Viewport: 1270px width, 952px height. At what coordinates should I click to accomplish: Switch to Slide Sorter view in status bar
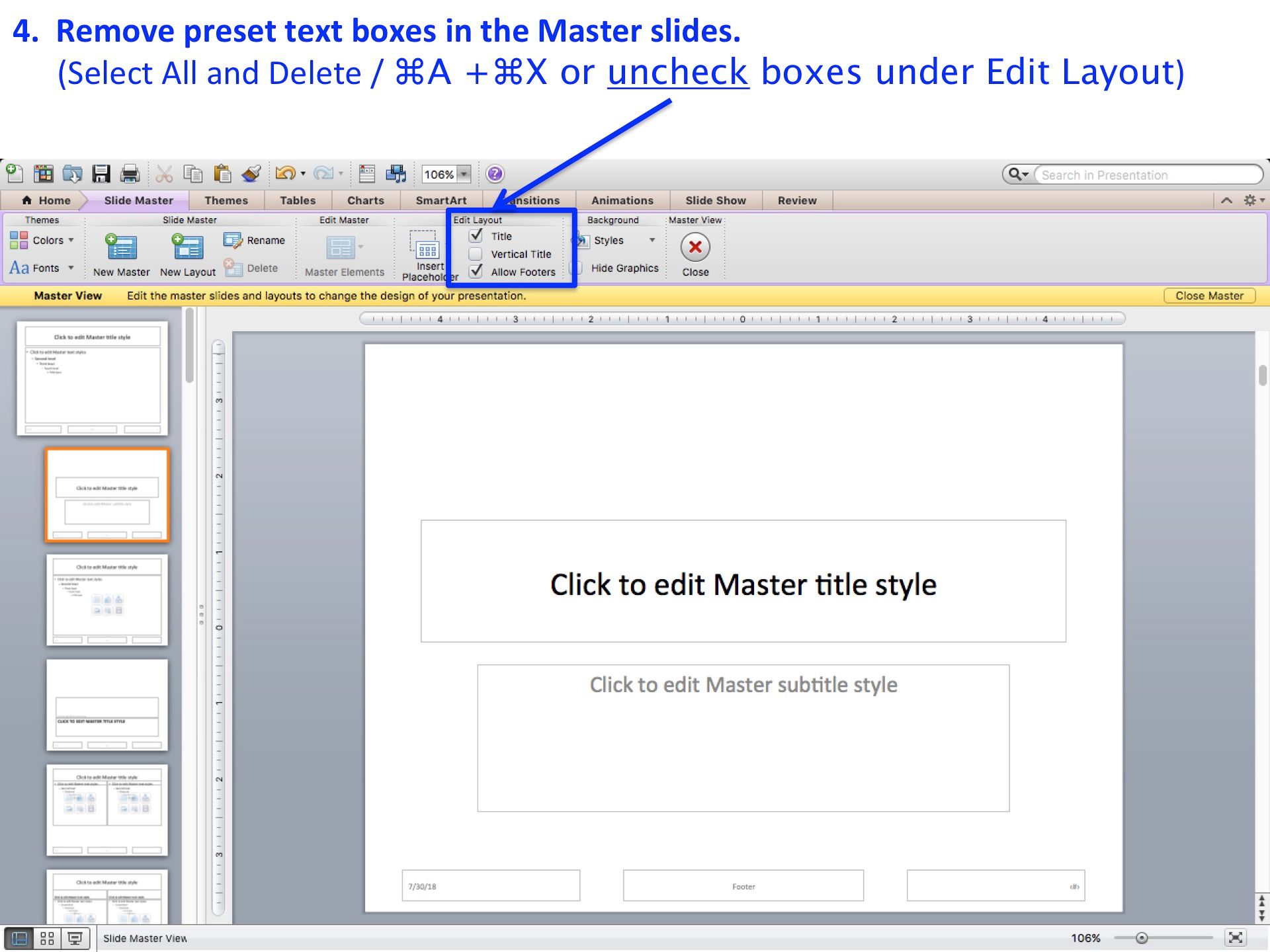(46, 937)
